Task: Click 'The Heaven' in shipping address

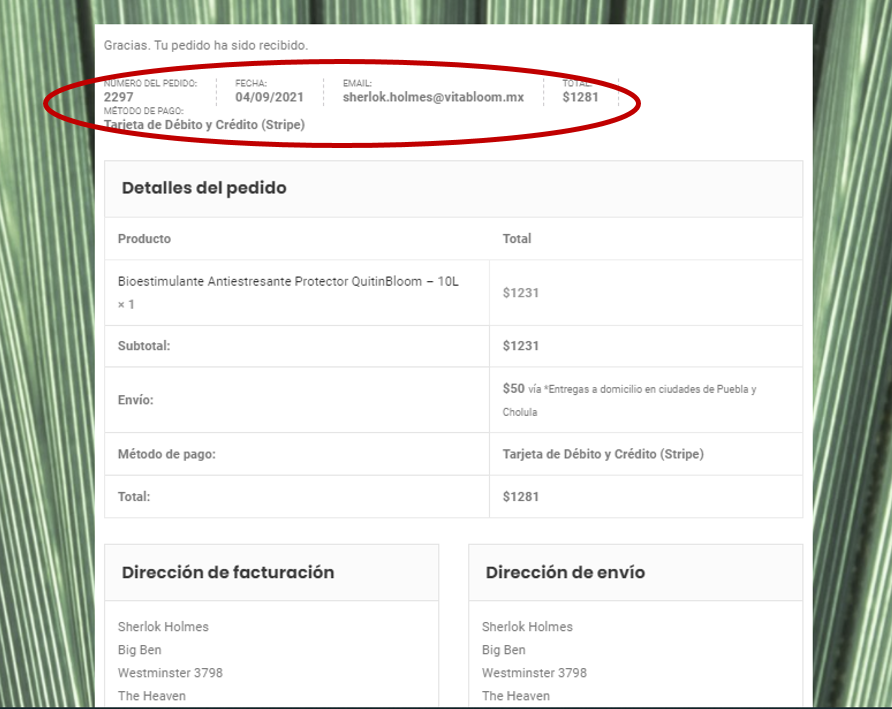Action: (x=515, y=696)
